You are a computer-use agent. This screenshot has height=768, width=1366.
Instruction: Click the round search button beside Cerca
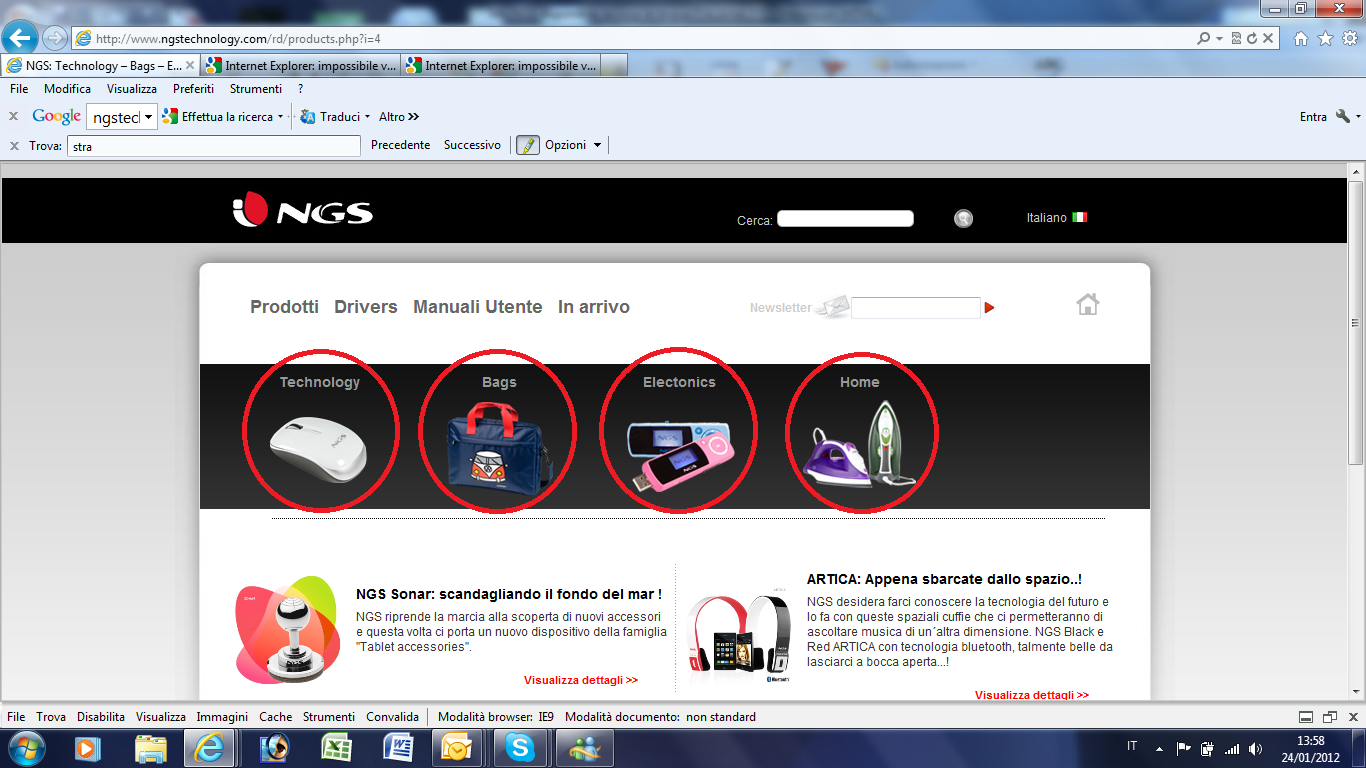pos(963,218)
